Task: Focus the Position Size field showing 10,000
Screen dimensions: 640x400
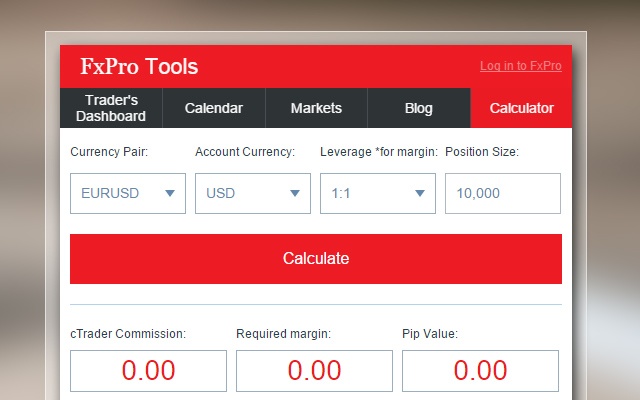Action: (503, 193)
